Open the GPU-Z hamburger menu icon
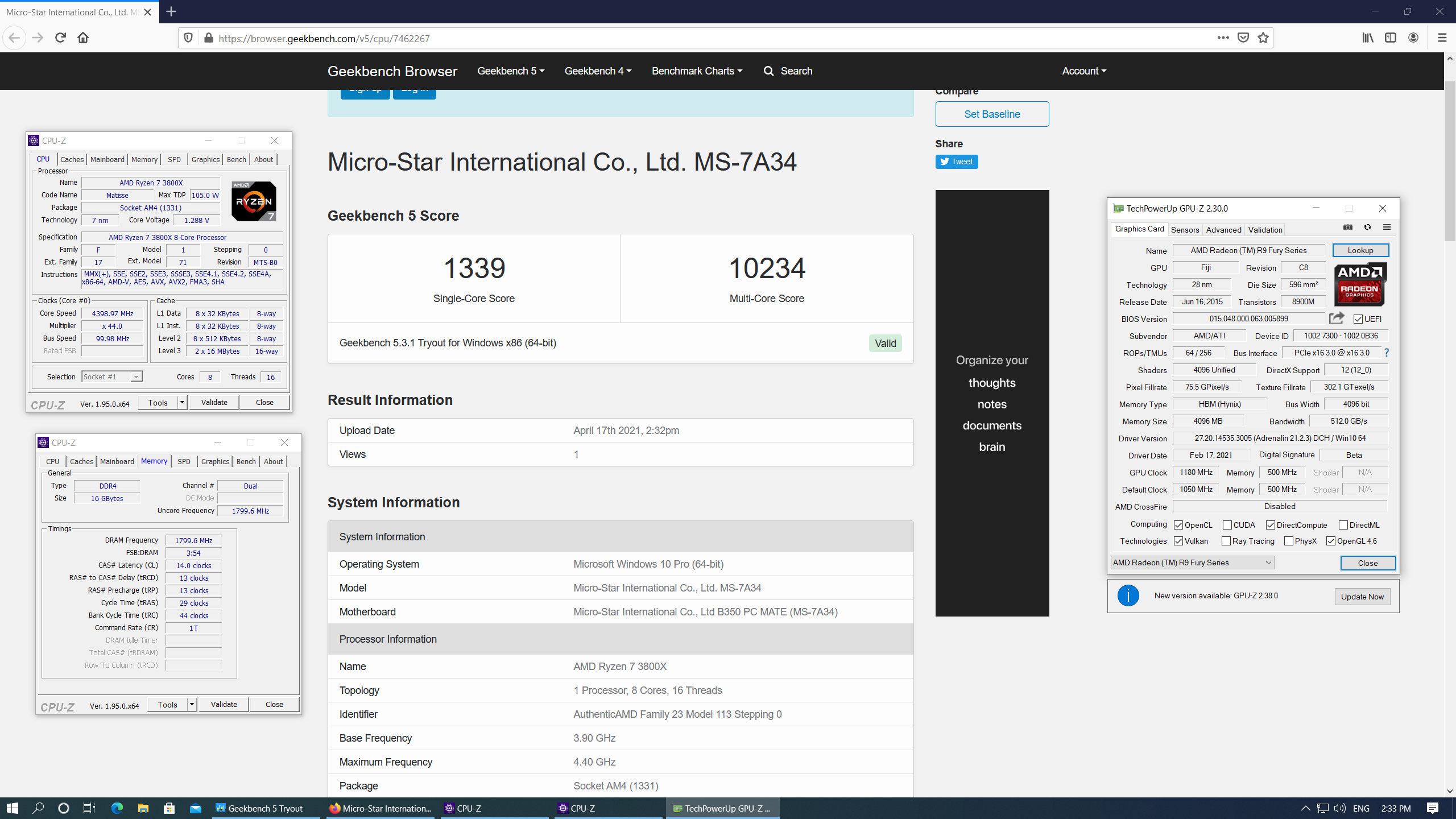 (x=1387, y=227)
